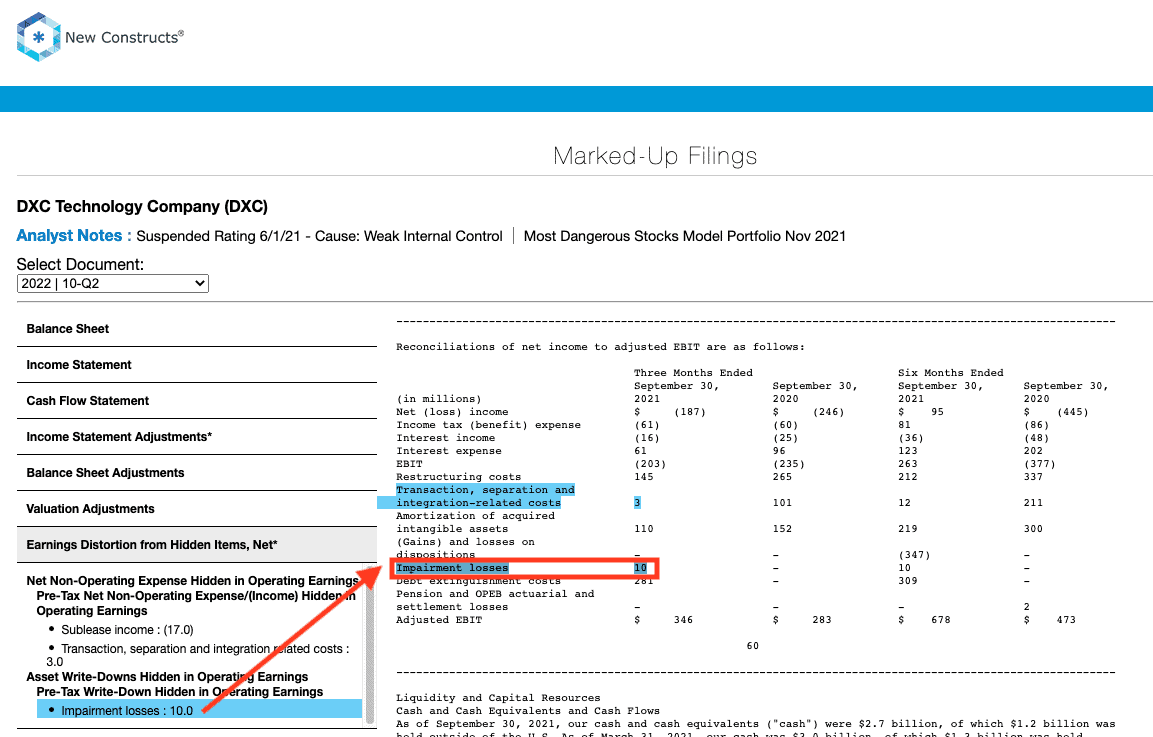Select Earnings Distortion from Hidden Items tab
Image resolution: width=1153 pixels, height=737 pixels.
[x=196, y=545]
